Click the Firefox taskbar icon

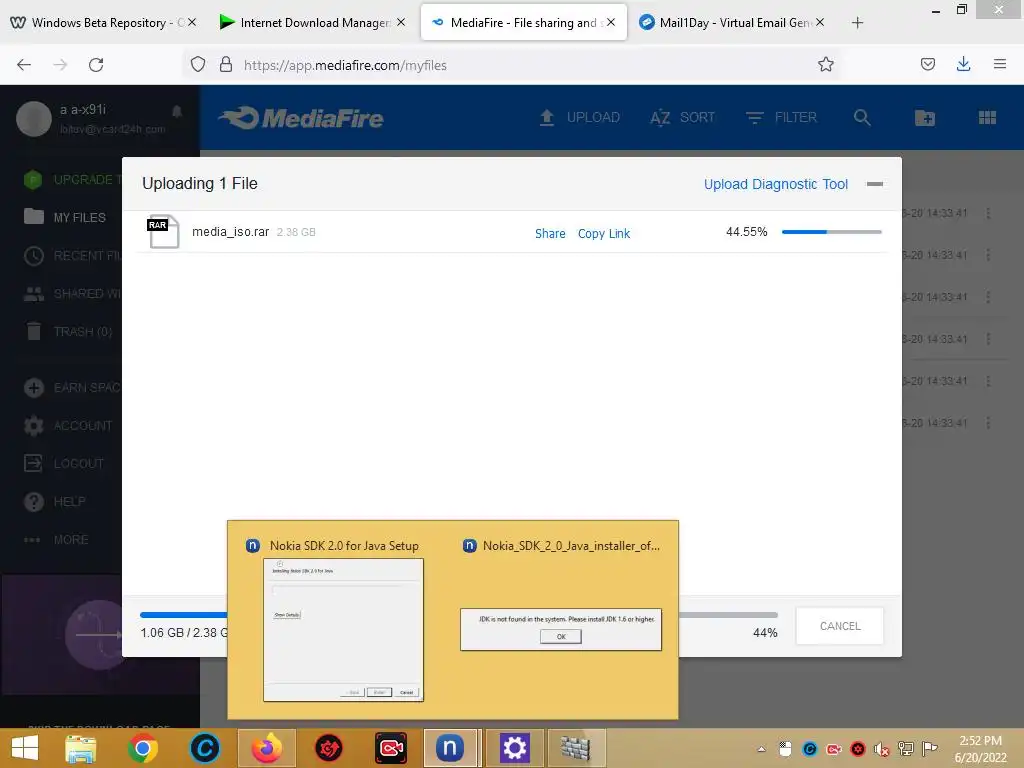(x=266, y=748)
